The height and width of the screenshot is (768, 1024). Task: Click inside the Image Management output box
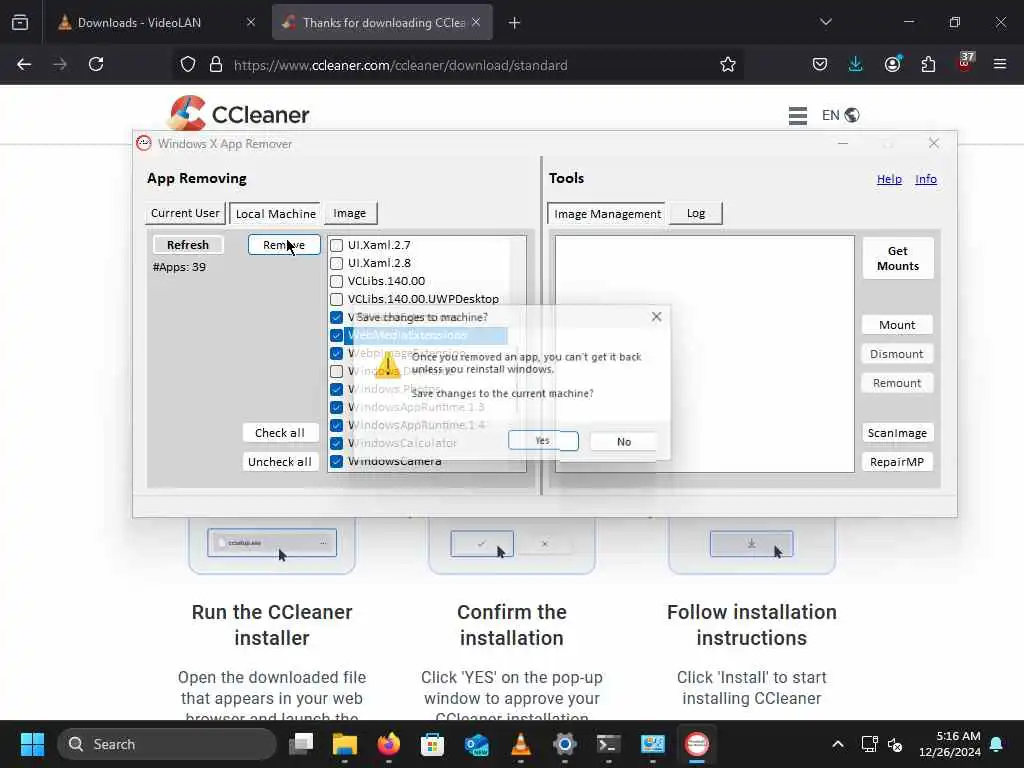coord(705,353)
